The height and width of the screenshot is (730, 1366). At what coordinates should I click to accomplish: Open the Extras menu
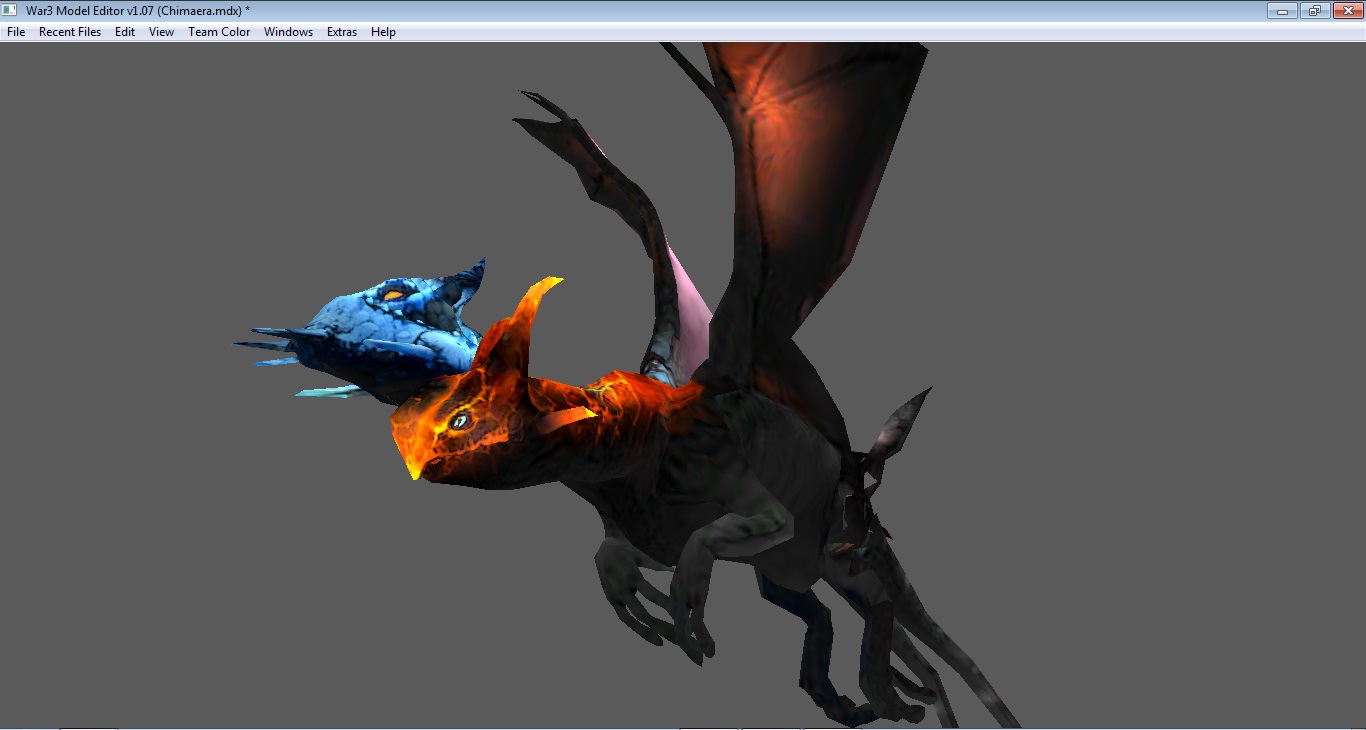point(342,32)
